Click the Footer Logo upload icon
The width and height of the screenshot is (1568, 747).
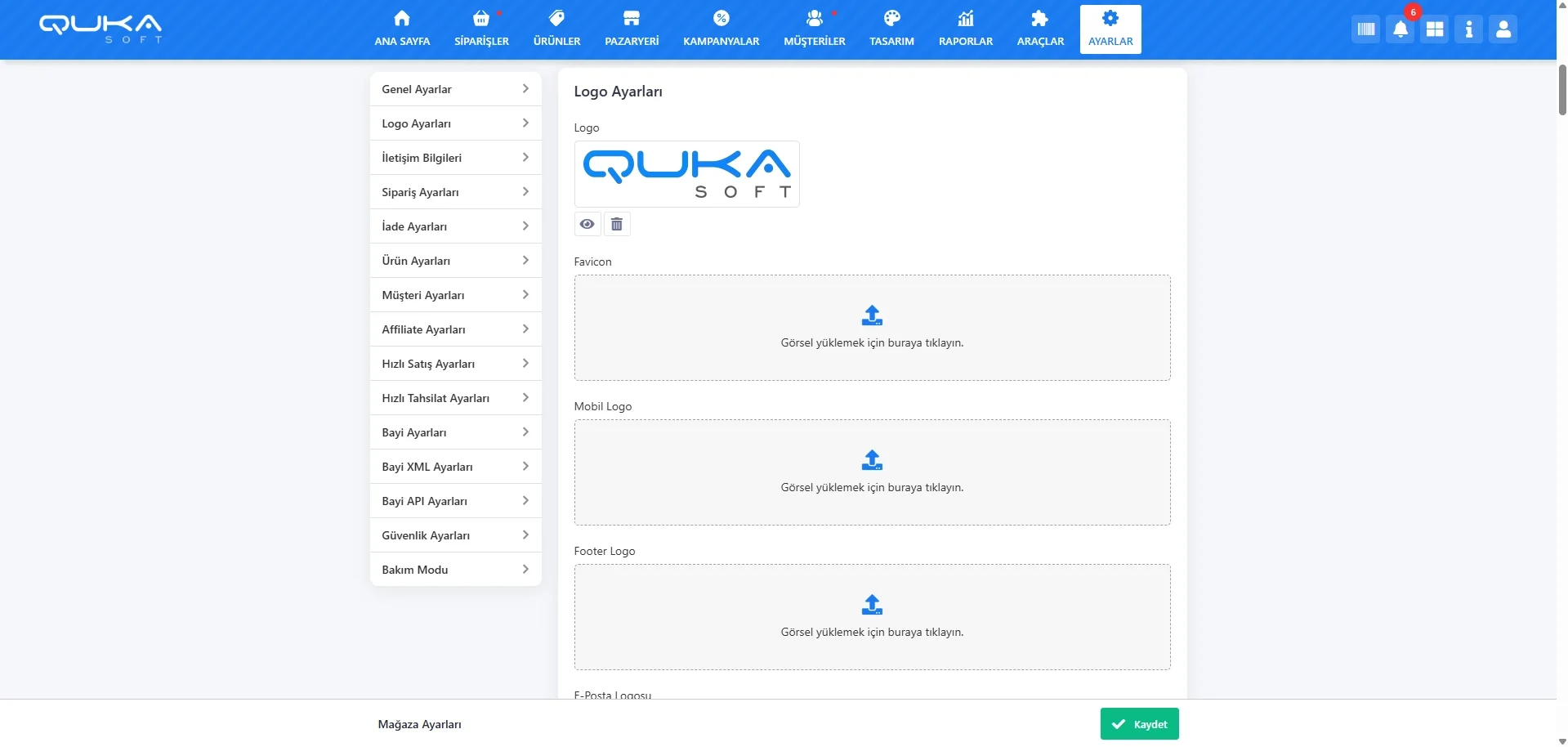tap(872, 605)
